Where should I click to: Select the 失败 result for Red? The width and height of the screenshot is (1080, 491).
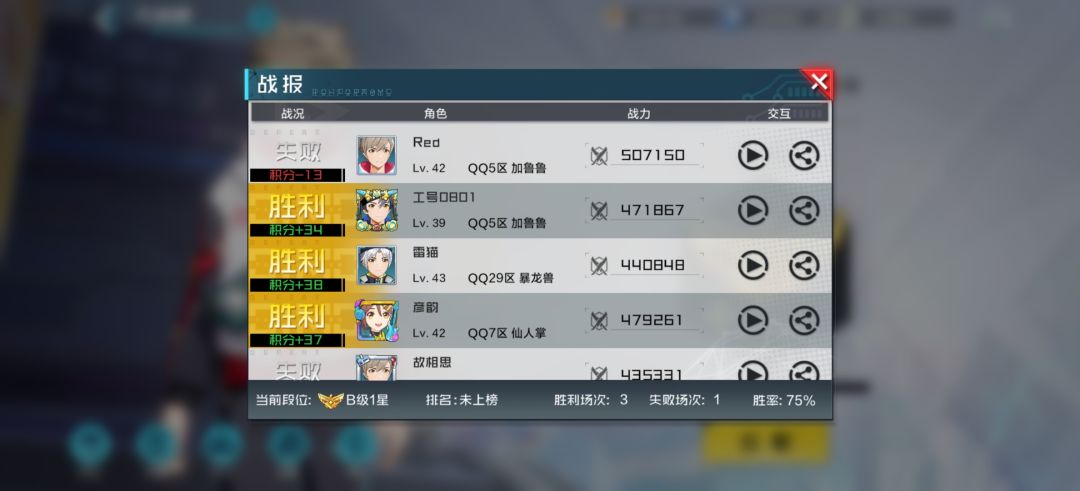click(x=298, y=151)
